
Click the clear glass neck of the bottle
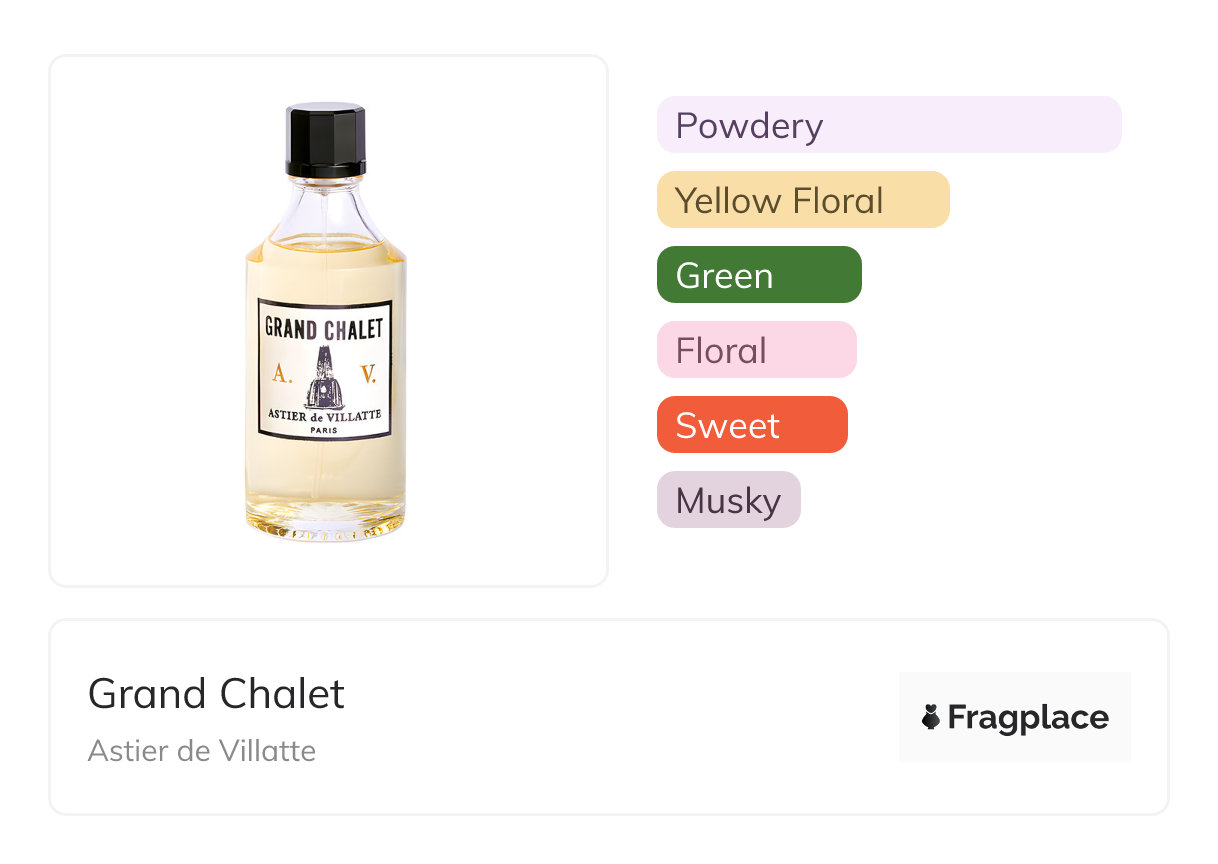coord(326,208)
